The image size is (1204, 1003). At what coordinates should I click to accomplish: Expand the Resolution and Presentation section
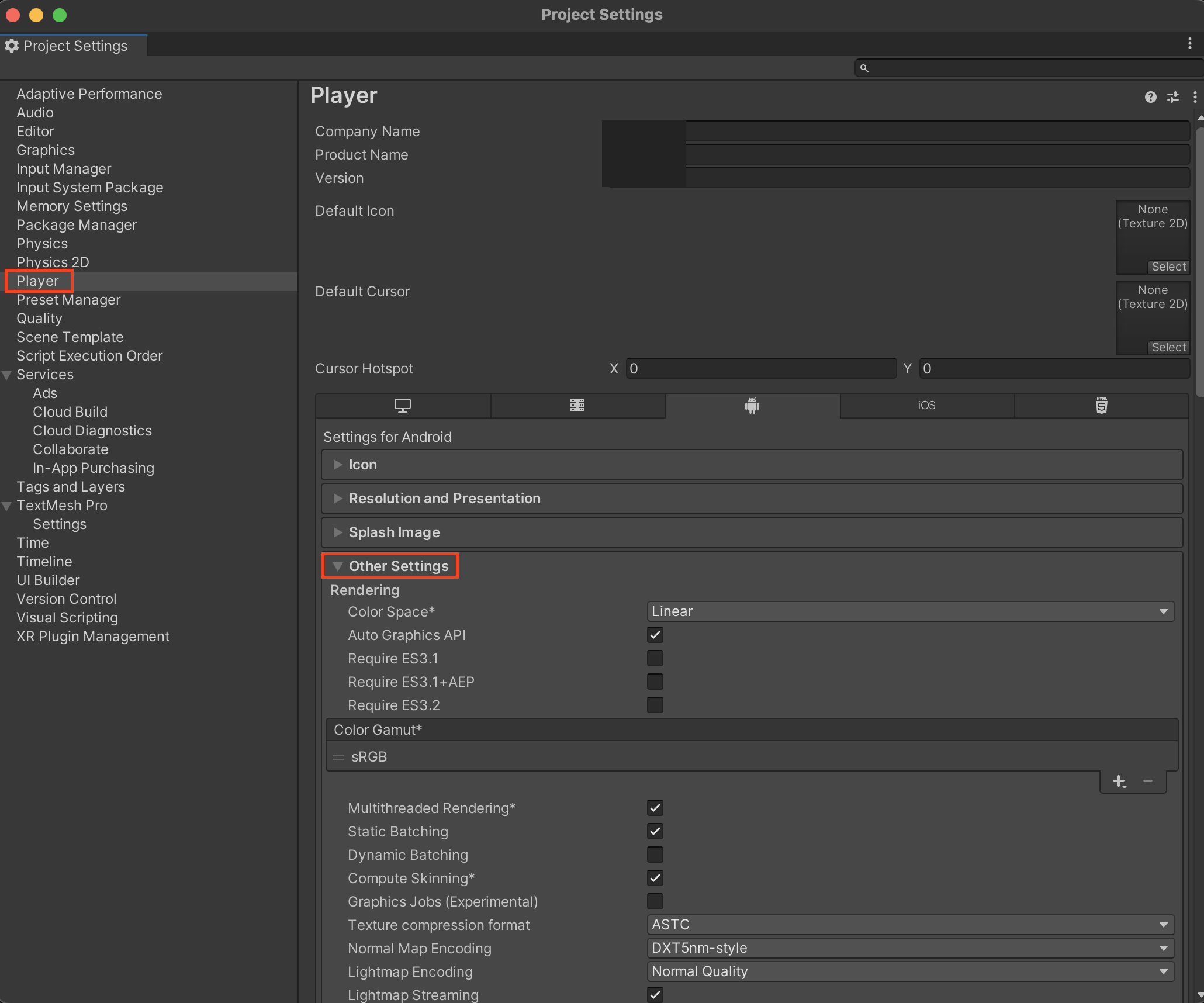coord(444,499)
